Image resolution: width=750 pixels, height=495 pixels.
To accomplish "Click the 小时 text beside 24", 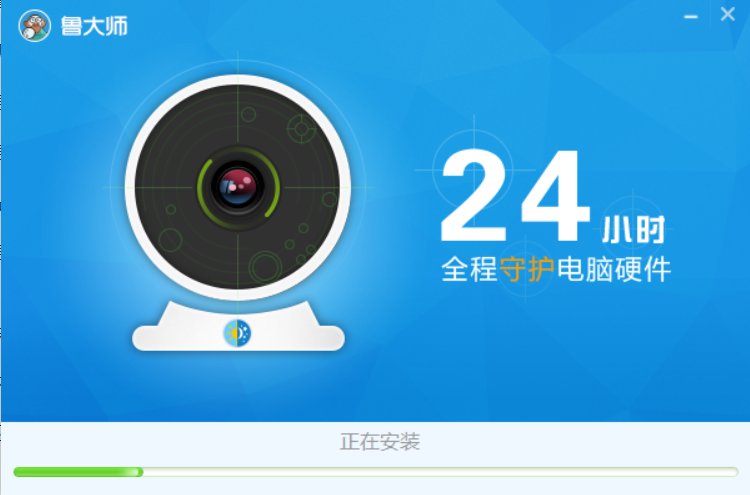I will coord(633,230).
